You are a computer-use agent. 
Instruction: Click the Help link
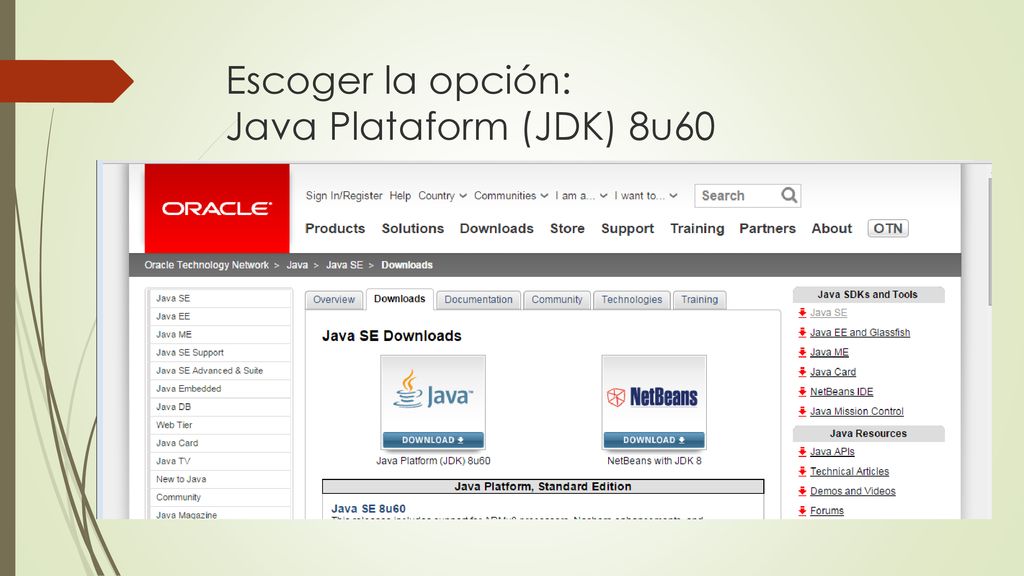coord(400,195)
